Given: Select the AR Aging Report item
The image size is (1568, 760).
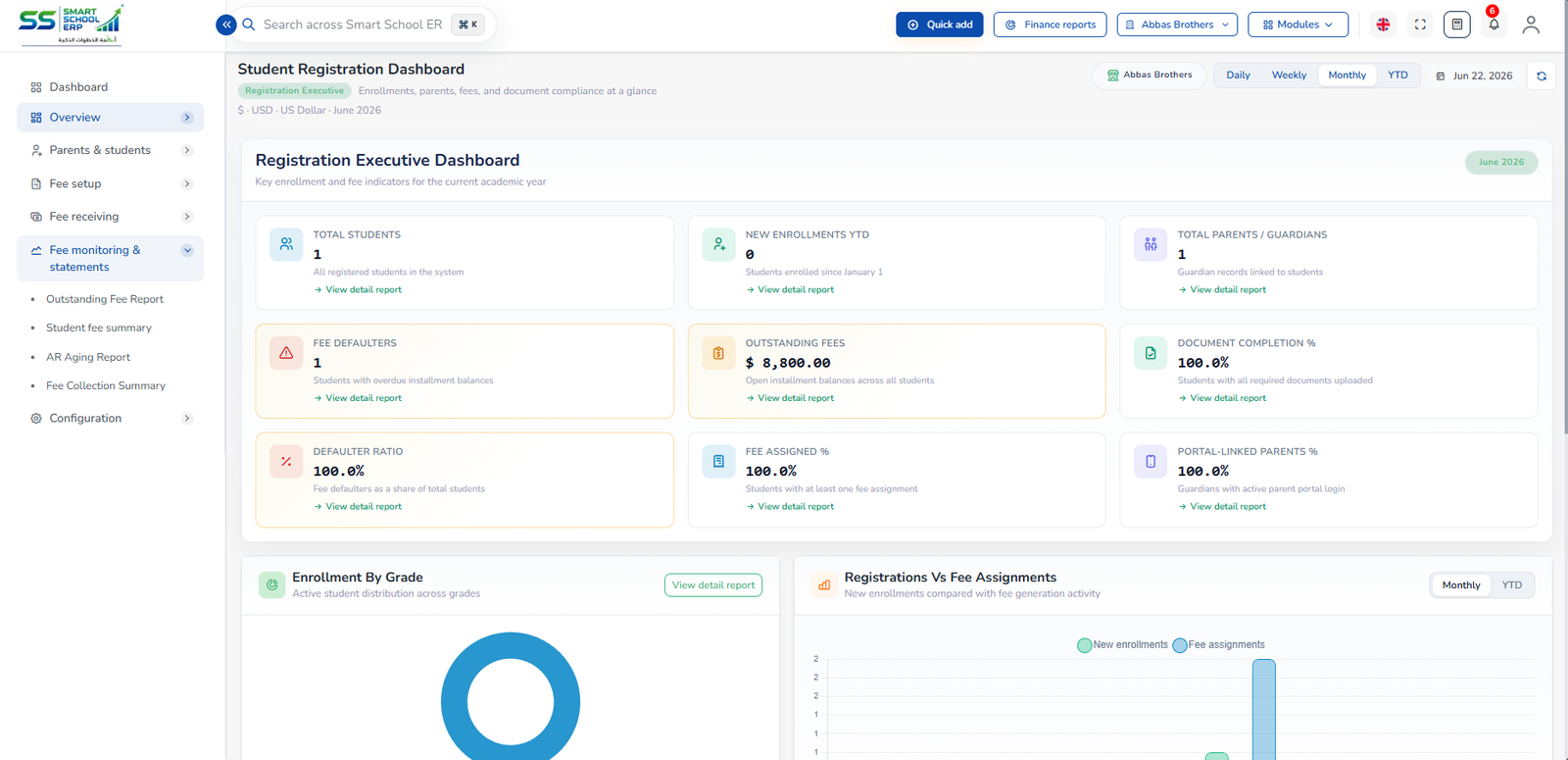Looking at the screenshot, I should (x=88, y=357).
